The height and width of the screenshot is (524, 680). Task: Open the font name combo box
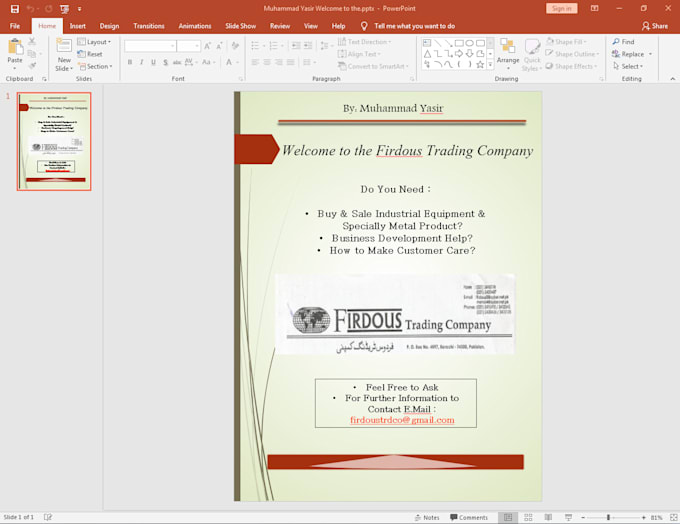pos(150,46)
